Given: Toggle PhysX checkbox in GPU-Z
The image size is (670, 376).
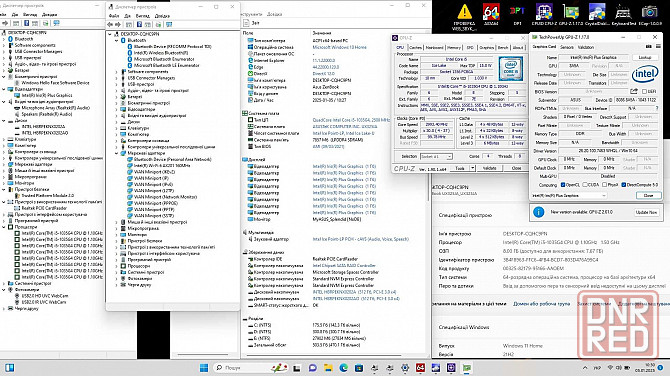Looking at the screenshot, I should pos(604,185).
